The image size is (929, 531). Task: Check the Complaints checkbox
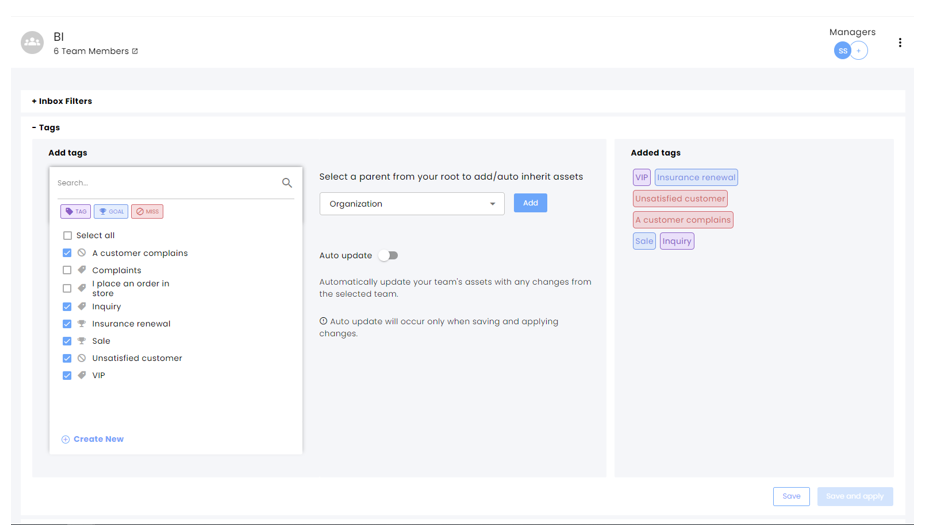pyautogui.click(x=67, y=270)
